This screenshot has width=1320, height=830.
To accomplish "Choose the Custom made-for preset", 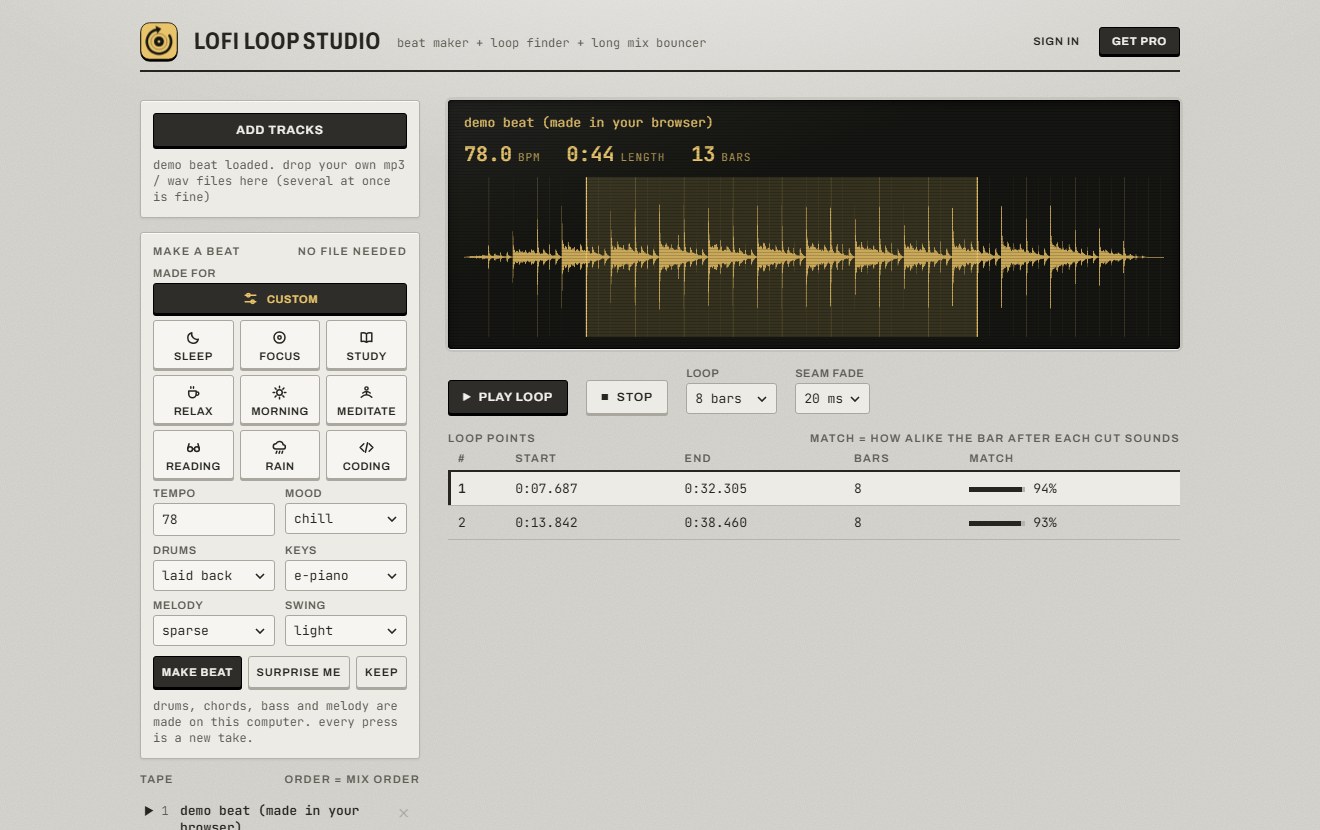I will [x=280, y=299].
